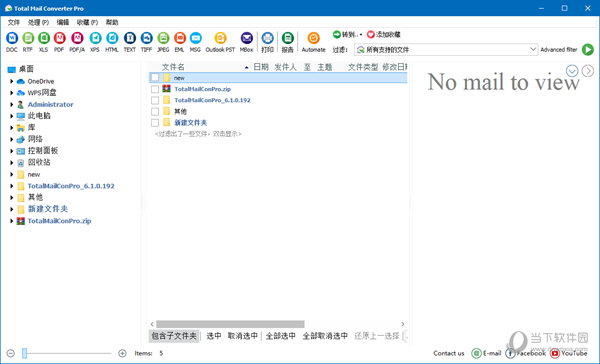Click the PDF conversion icon
The width and height of the screenshot is (600, 364).
[59, 38]
